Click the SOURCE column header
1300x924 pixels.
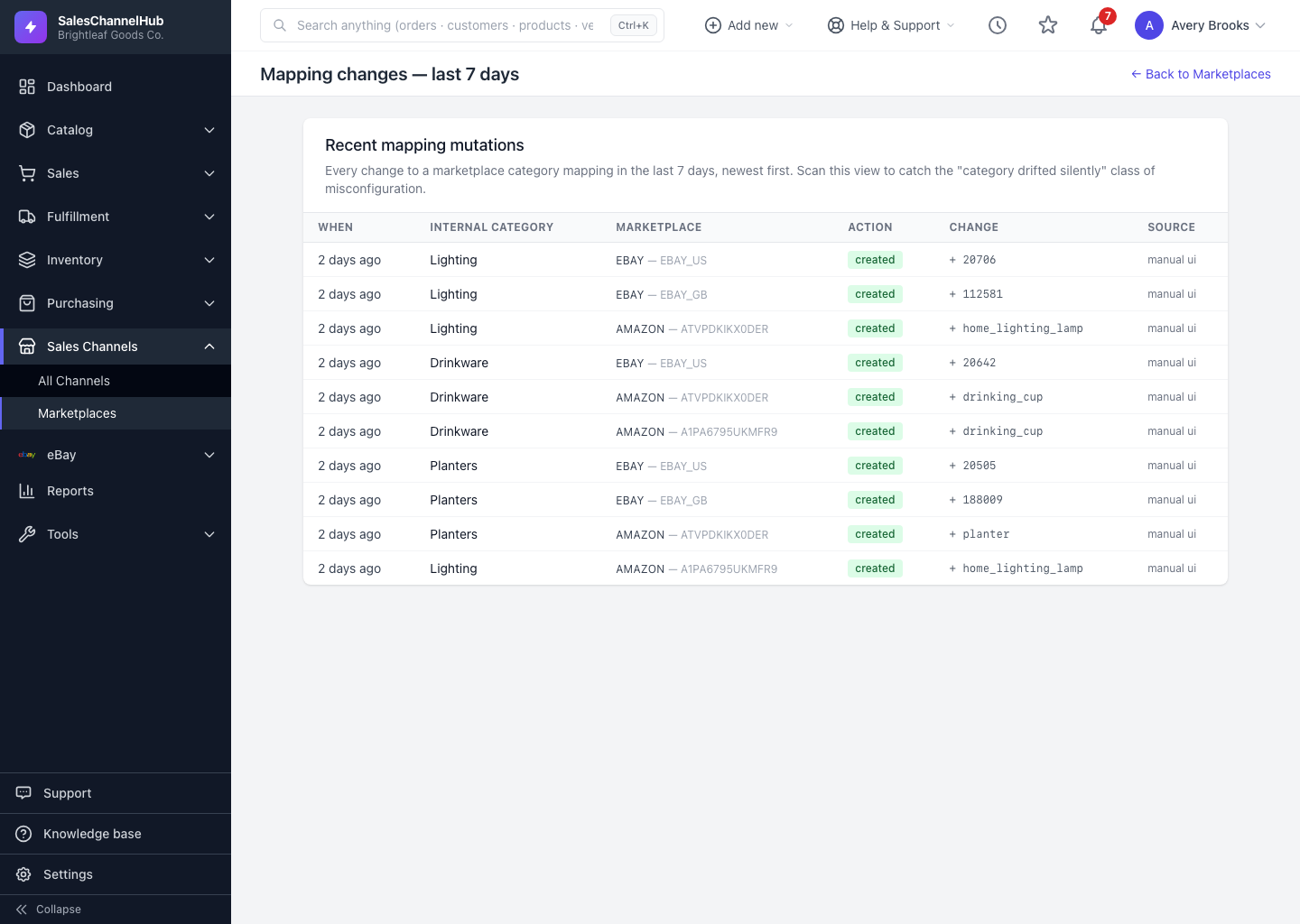click(1172, 227)
